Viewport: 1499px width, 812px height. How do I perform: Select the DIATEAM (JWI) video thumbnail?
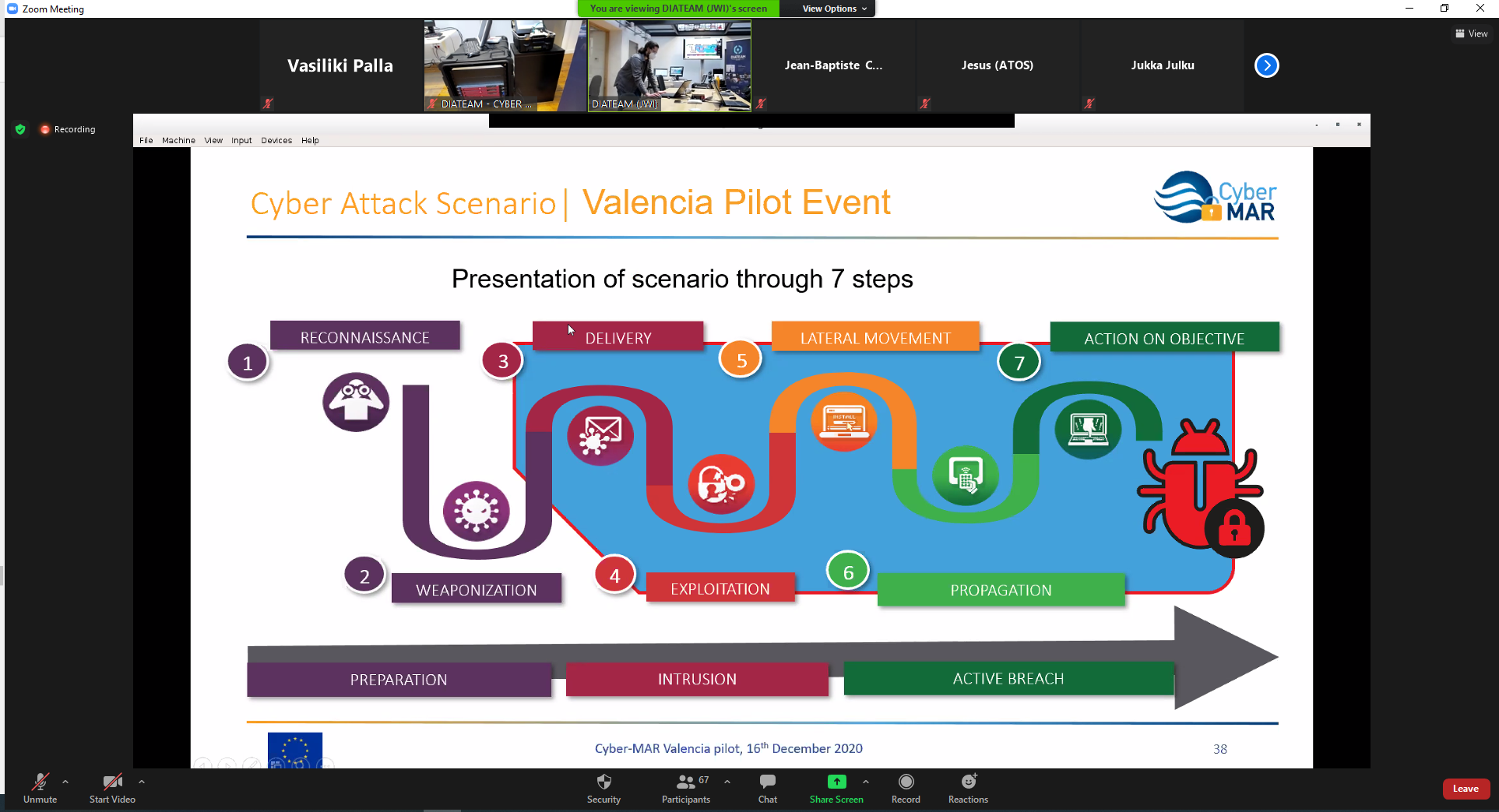pos(669,65)
